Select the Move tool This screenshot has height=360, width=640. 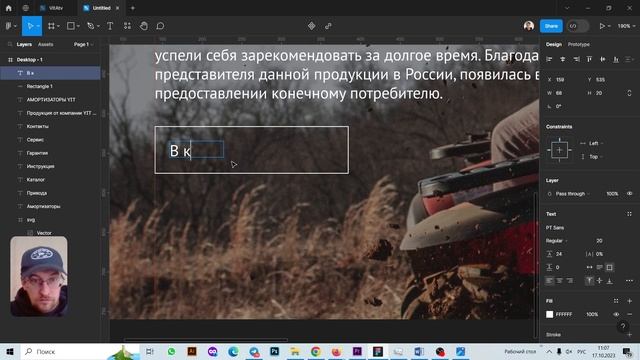[x=29, y=26]
